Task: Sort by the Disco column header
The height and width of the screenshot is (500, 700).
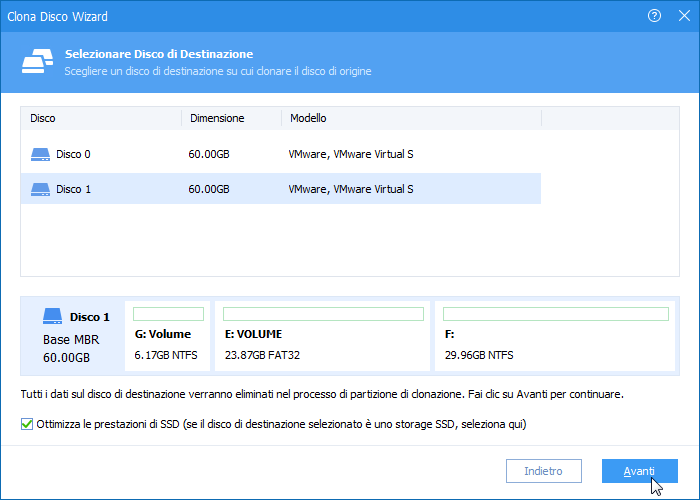Action: [x=100, y=118]
